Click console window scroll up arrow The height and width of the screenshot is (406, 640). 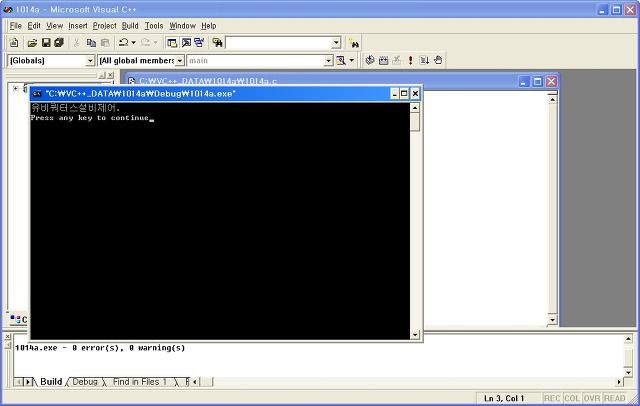[x=415, y=108]
